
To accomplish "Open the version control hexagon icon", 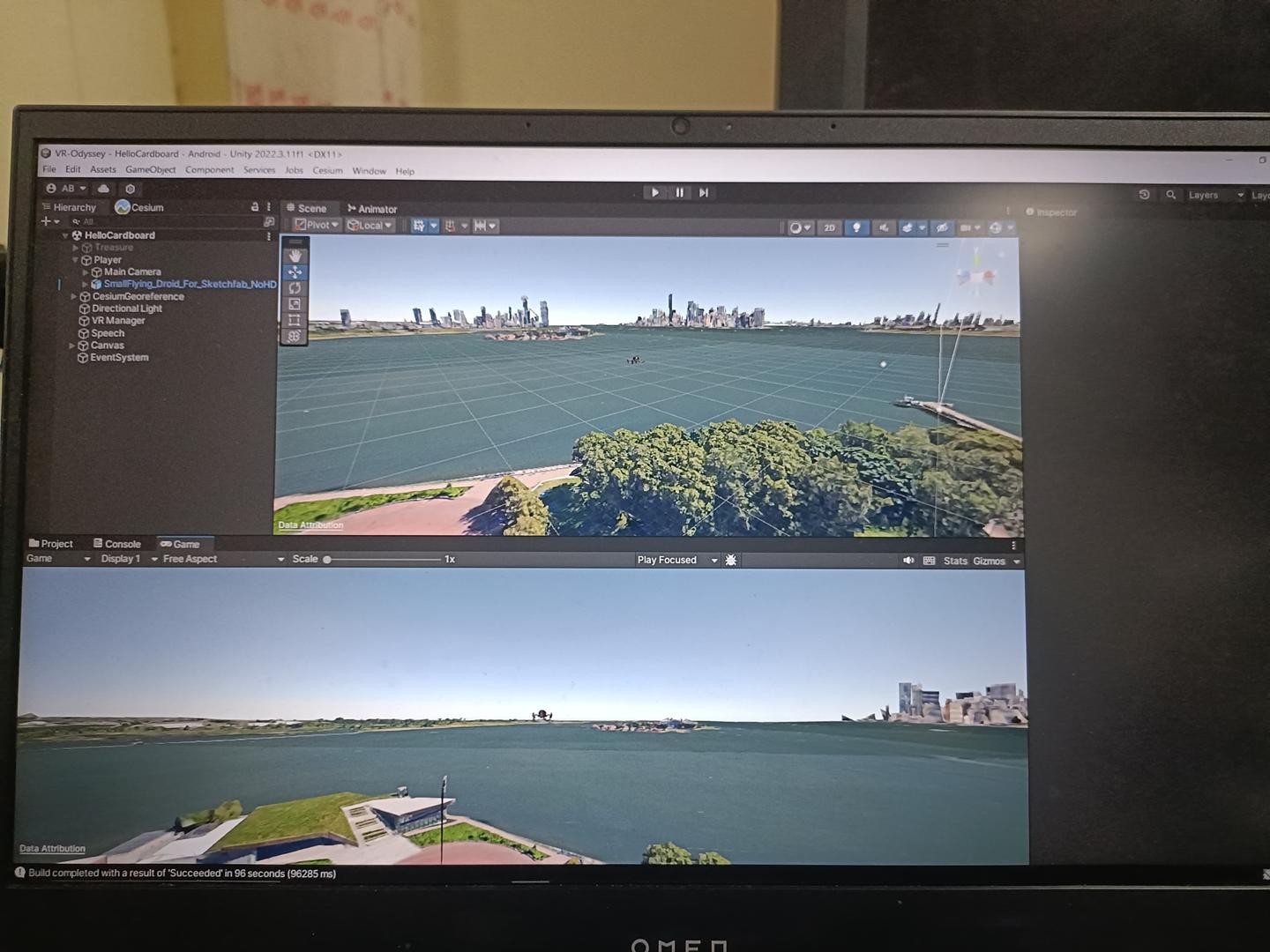I will (x=131, y=189).
